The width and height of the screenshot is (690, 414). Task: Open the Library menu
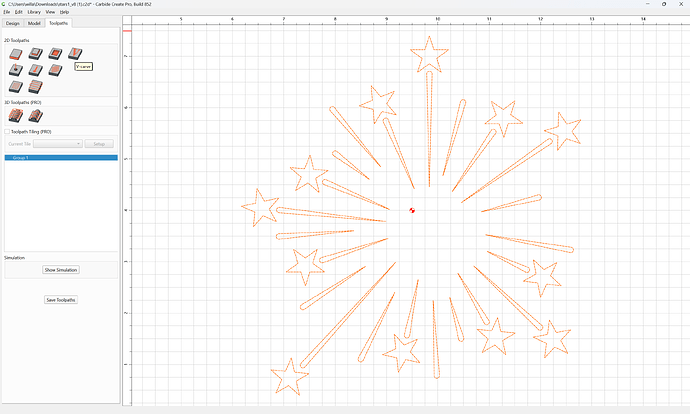(x=34, y=12)
